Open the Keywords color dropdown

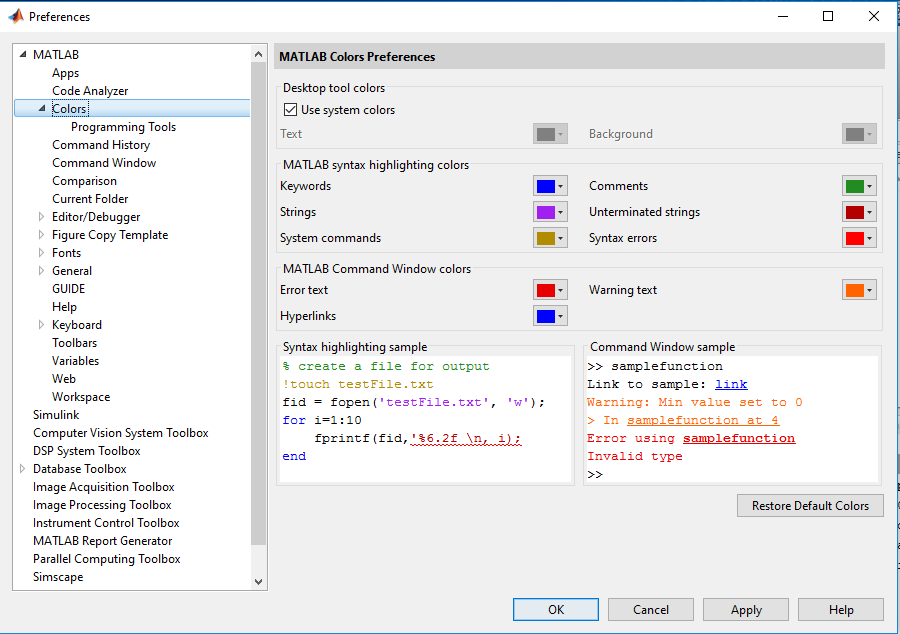pyautogui.click(x=550, y=186)
